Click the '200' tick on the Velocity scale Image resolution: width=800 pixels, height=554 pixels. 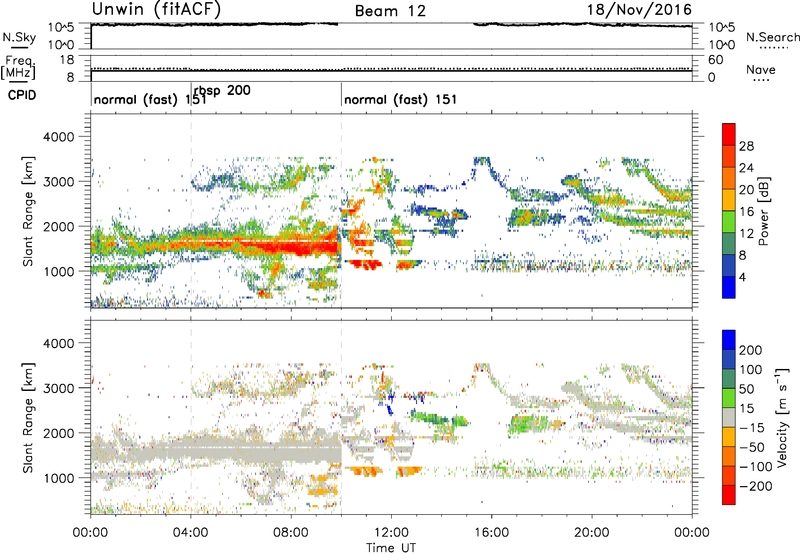coord(751,350)
